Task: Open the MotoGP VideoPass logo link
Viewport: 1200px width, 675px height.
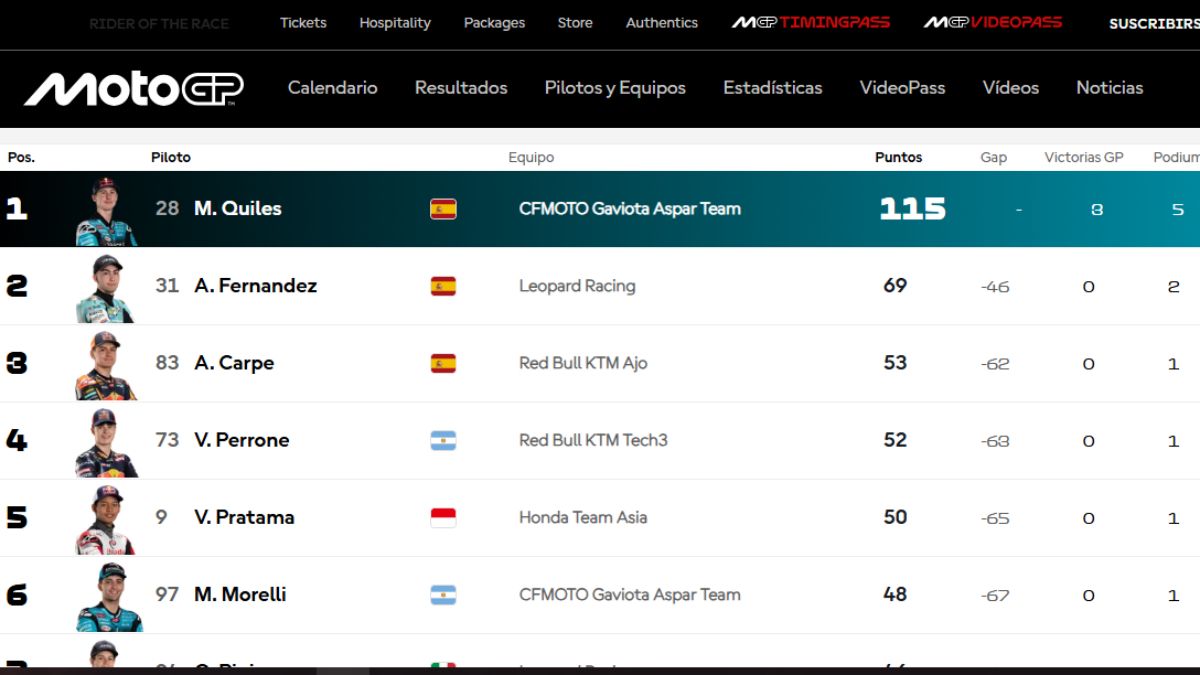Action: pos(993,22)
